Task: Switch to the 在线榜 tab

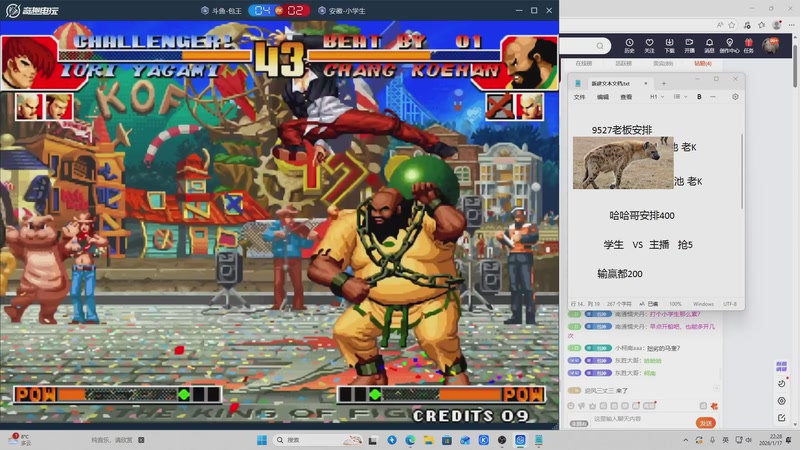Action: point(584,63)
